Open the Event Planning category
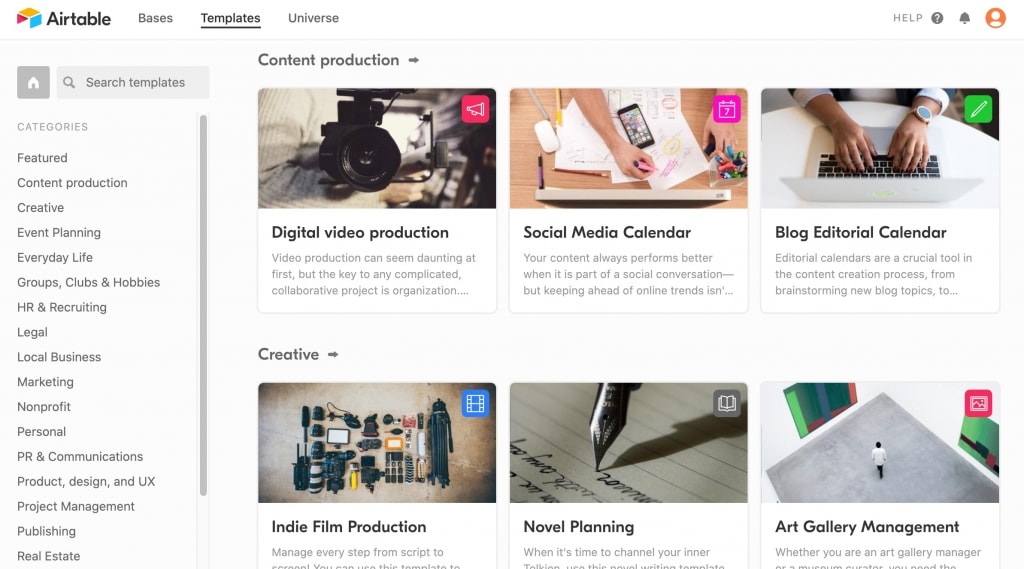This screenshot has width=1024, height=569. pos(59,233)
